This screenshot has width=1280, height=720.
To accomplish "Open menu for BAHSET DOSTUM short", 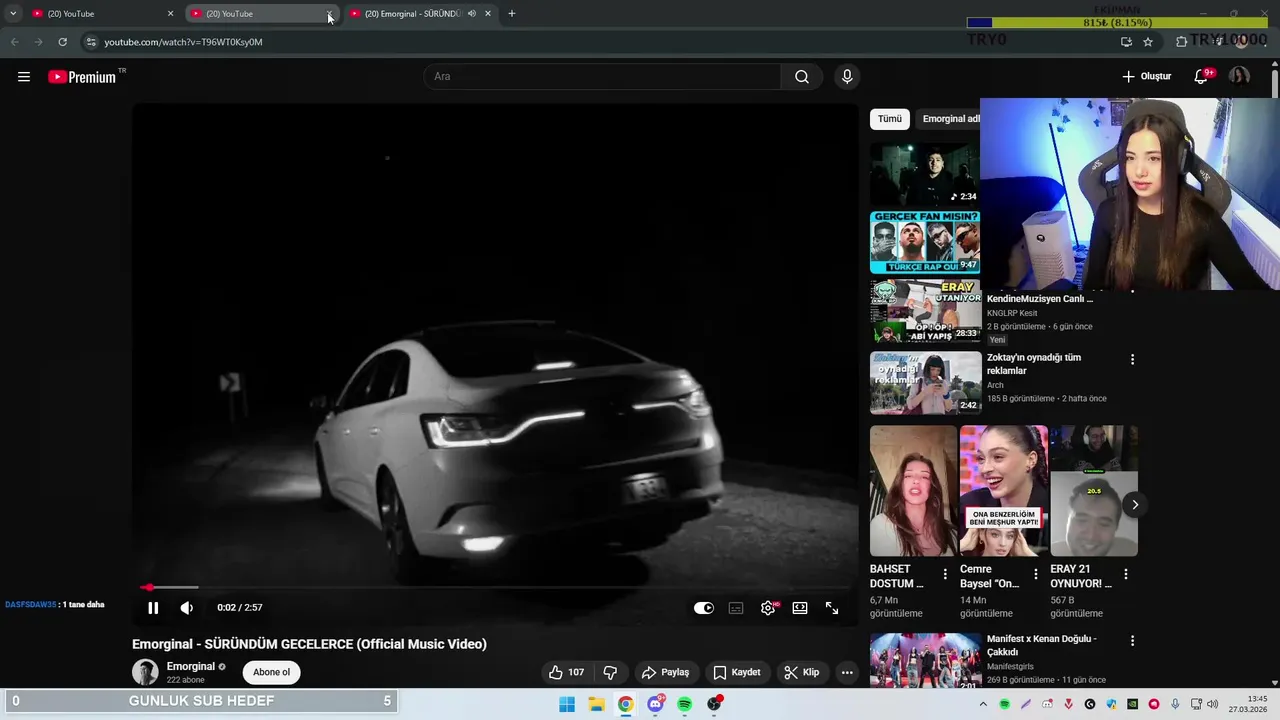I will pos(945,575).
